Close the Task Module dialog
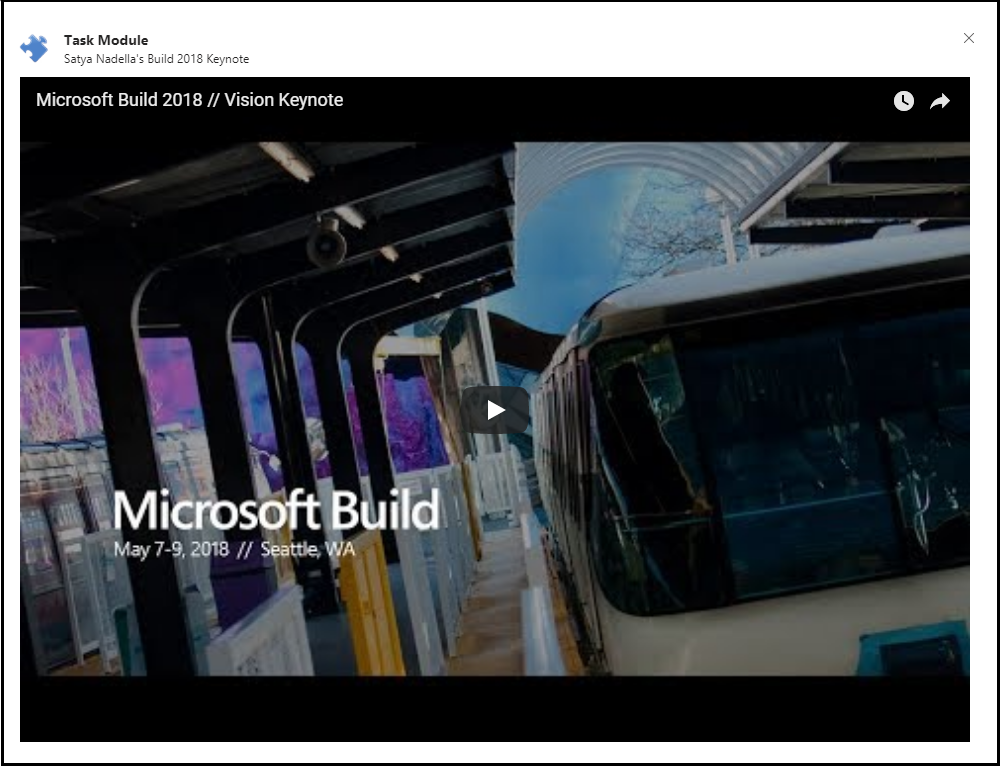 [969, 38]
